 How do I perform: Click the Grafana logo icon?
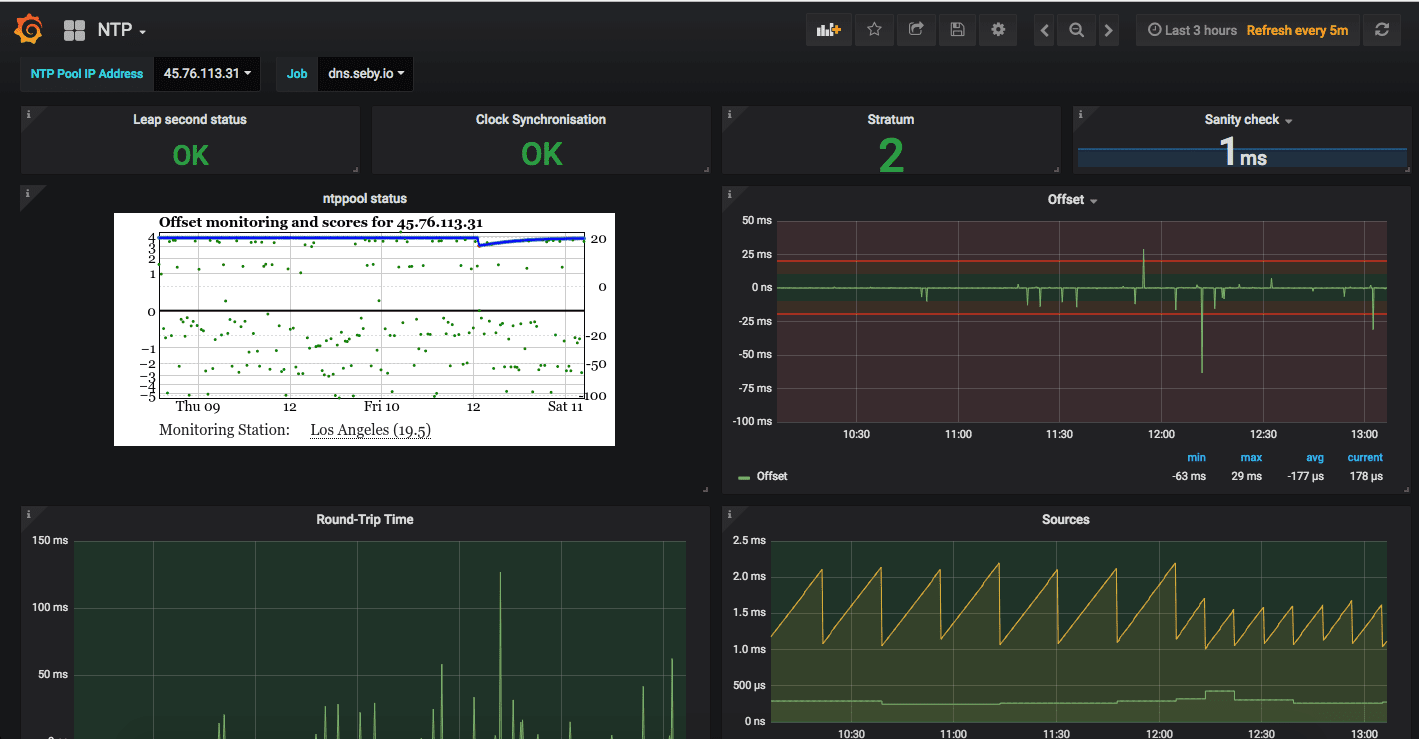click(29, 30)
